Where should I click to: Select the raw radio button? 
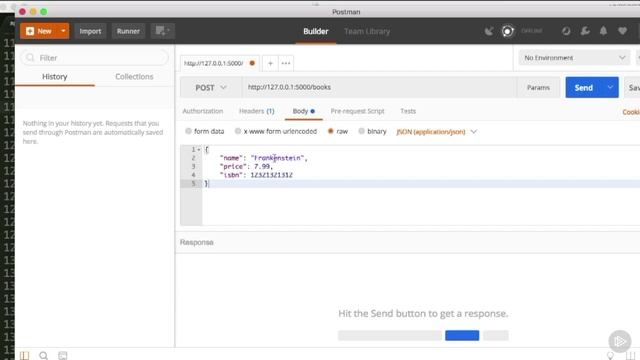coord(331,131)
